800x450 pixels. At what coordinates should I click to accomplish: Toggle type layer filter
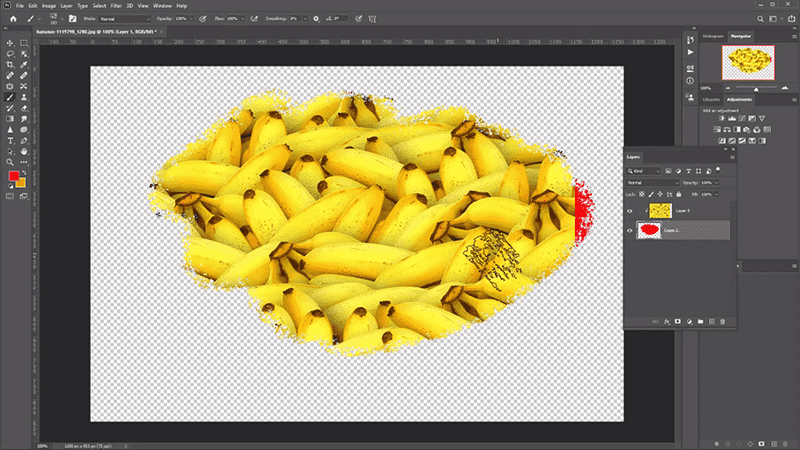[x=688, y=171]
